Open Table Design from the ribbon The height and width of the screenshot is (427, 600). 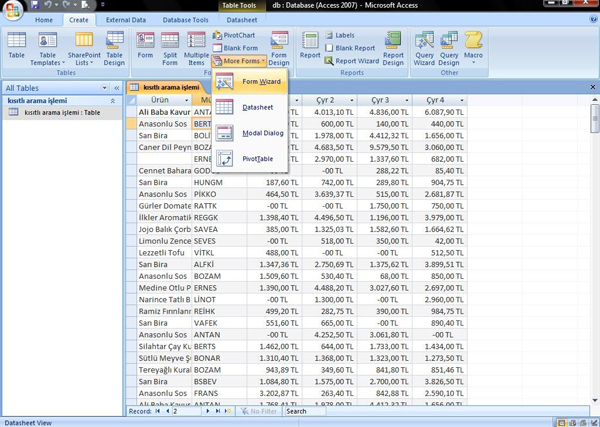115,46
